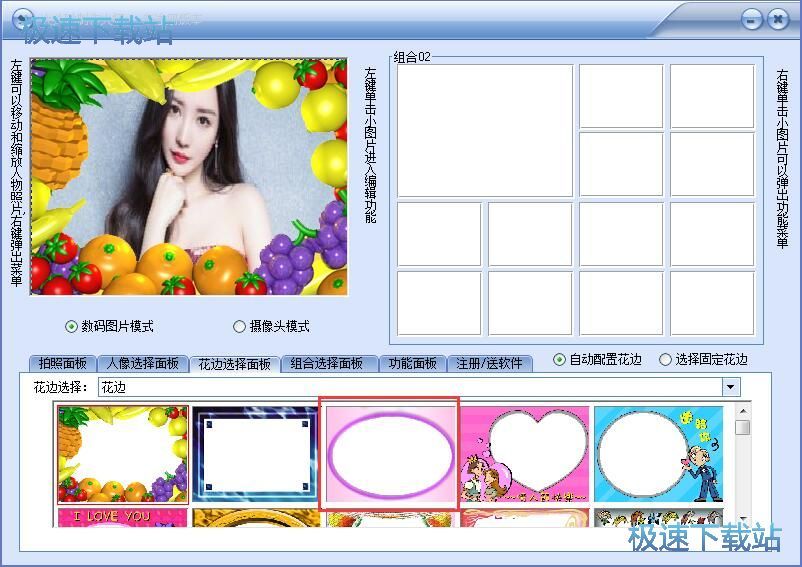The width and height of the screenshot is (802, 567).
Task: Click the frame list scrollbar thumb
Action: pos(743,427)
